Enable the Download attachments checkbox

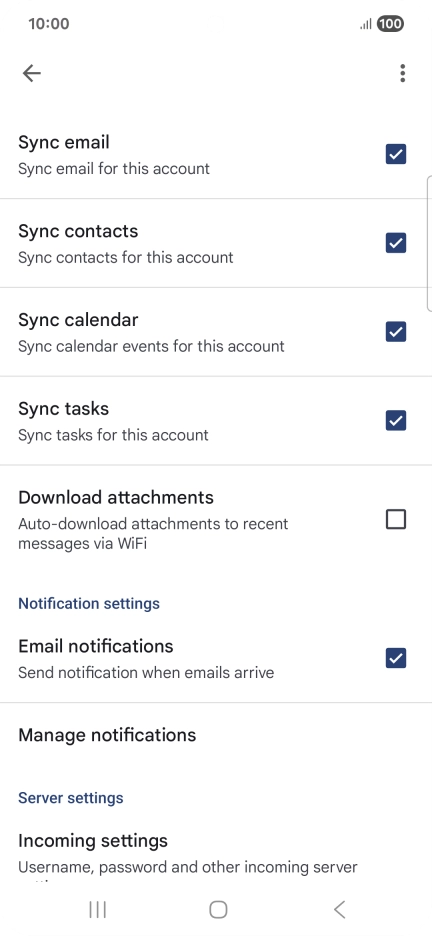pyautogui.click(x=396, y=519)
